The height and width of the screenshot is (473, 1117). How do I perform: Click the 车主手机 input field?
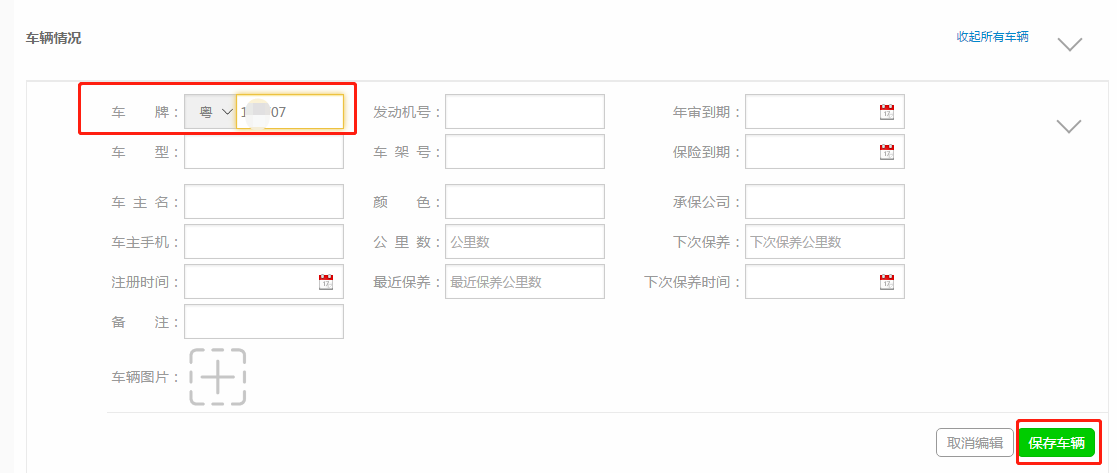(264, 242)
